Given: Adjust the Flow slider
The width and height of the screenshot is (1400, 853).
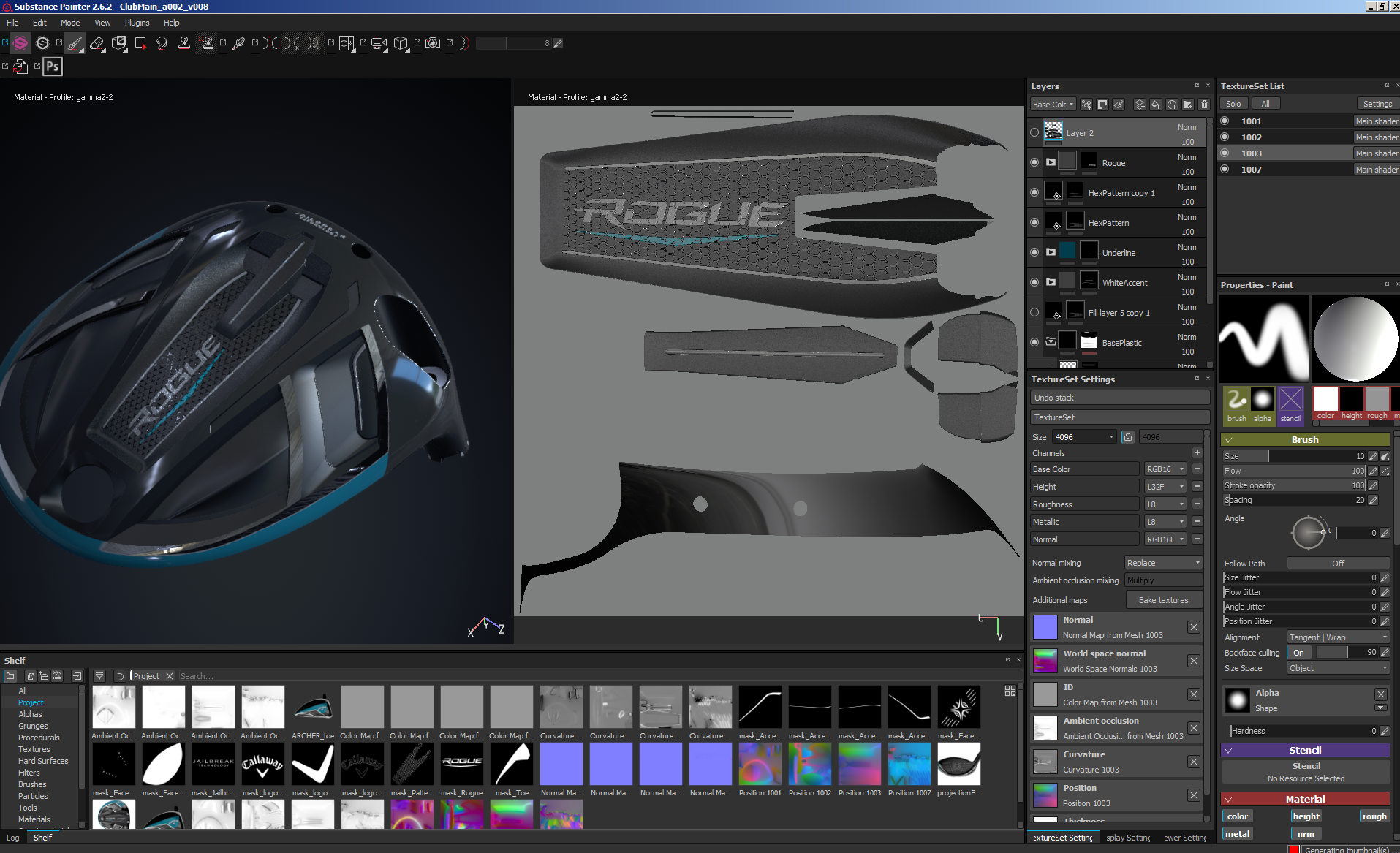Looking at the screenshot, I should tap(1295, 471).
